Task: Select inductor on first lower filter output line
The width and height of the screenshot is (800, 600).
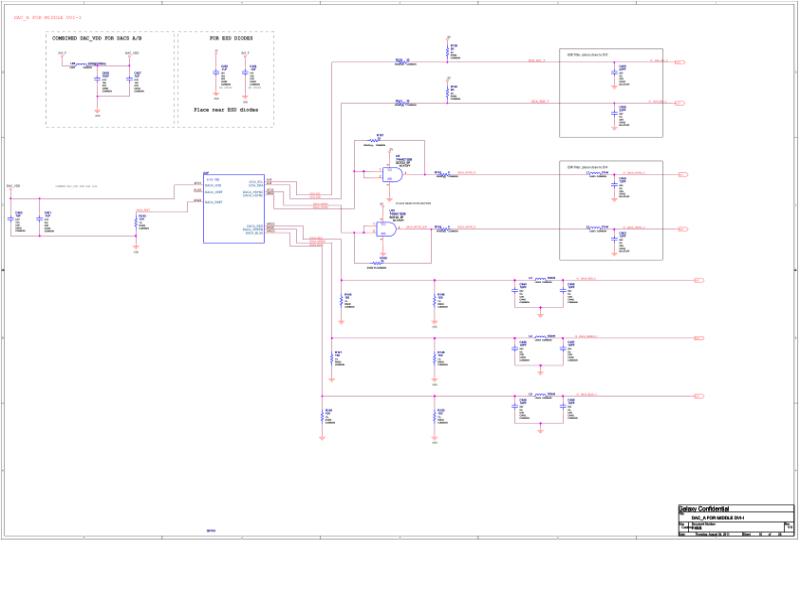Action: pos(541,279)
